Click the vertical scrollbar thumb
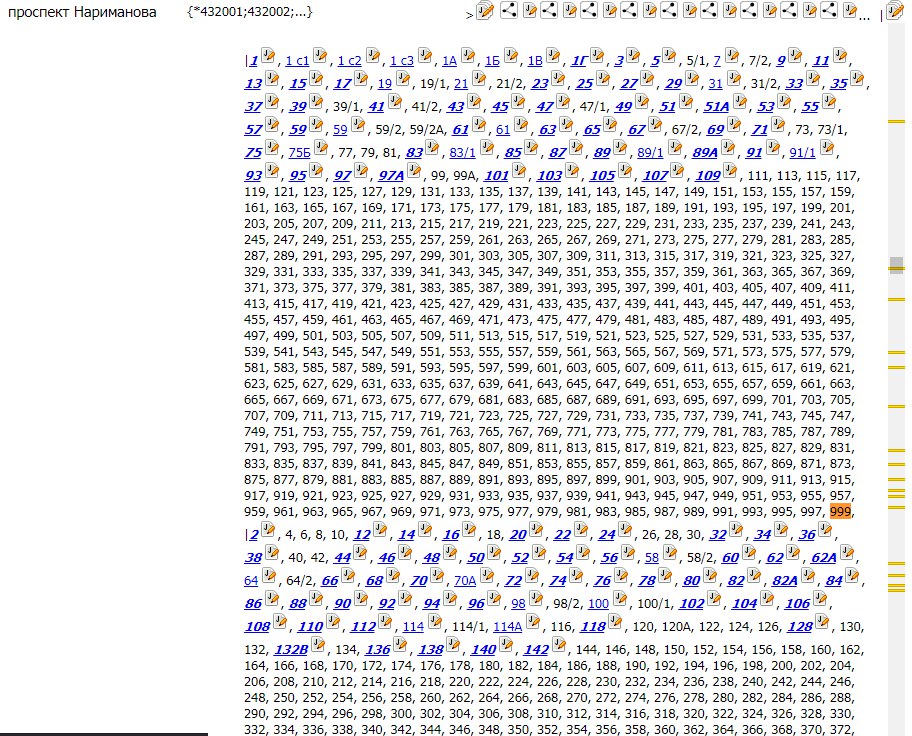The width and height of the screenshot is (912, 736). pyautogui.click(x=896, y=265)
